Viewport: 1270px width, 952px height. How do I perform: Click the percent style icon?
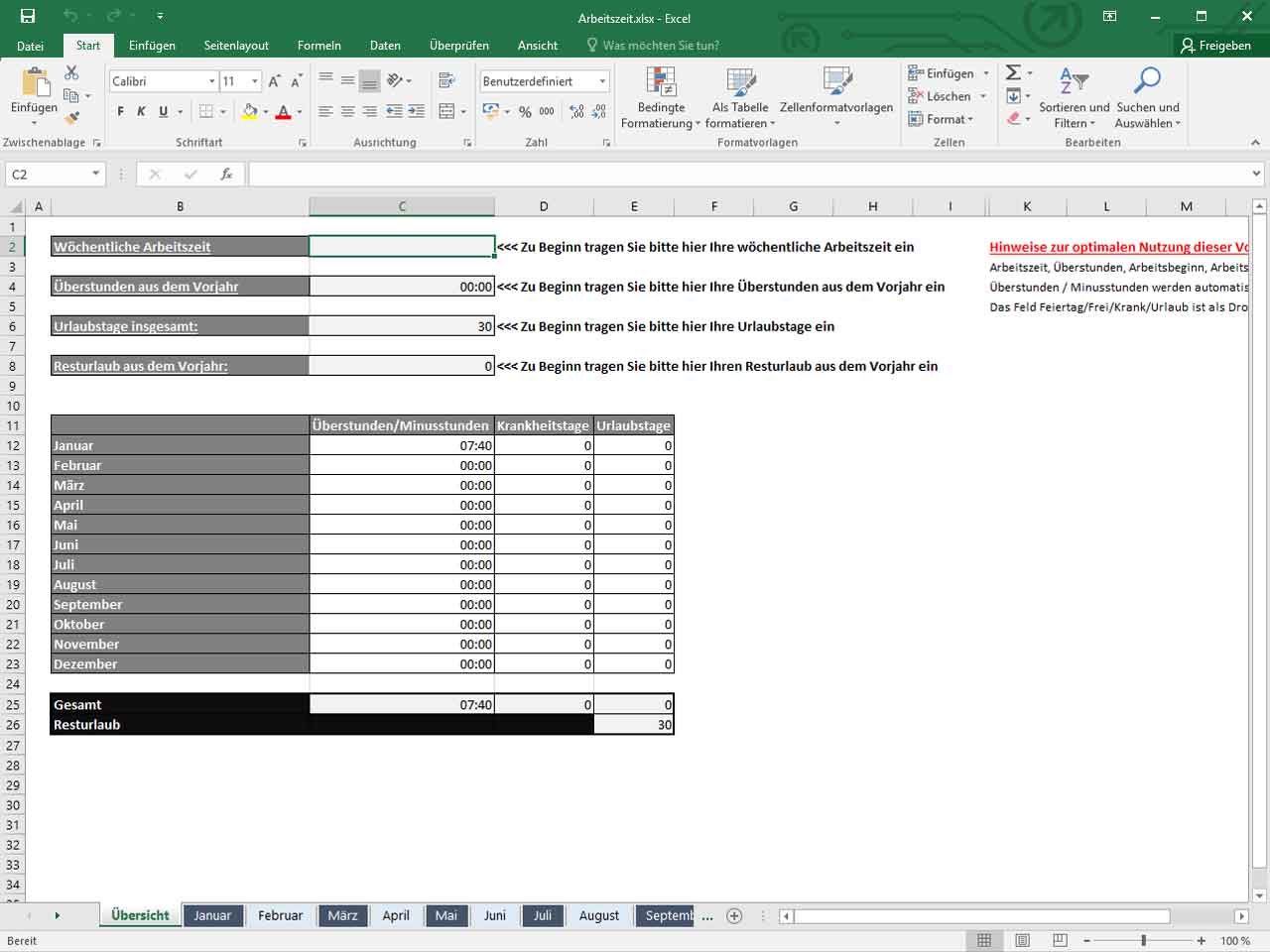pyautogui.click(x=525, y=112)
